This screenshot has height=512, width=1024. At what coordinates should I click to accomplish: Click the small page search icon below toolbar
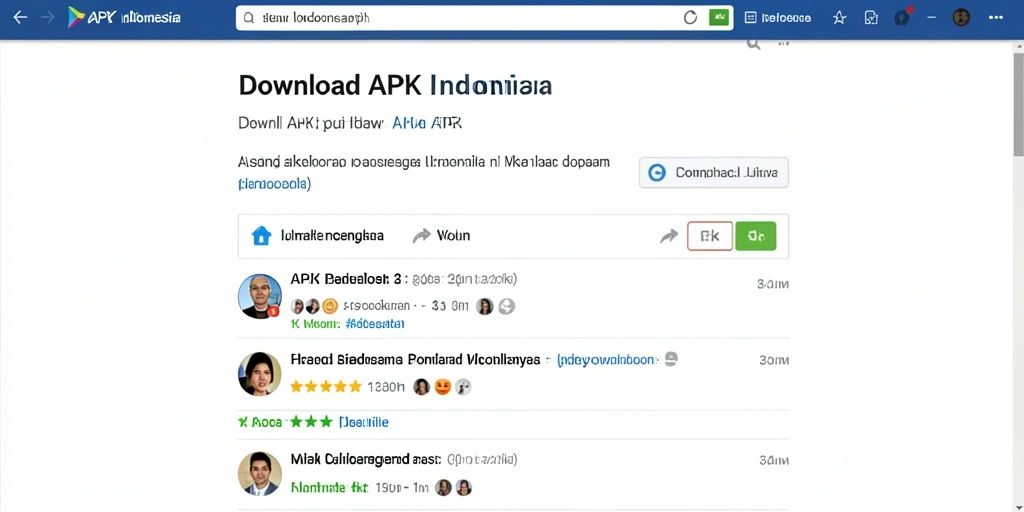[754, 44]
